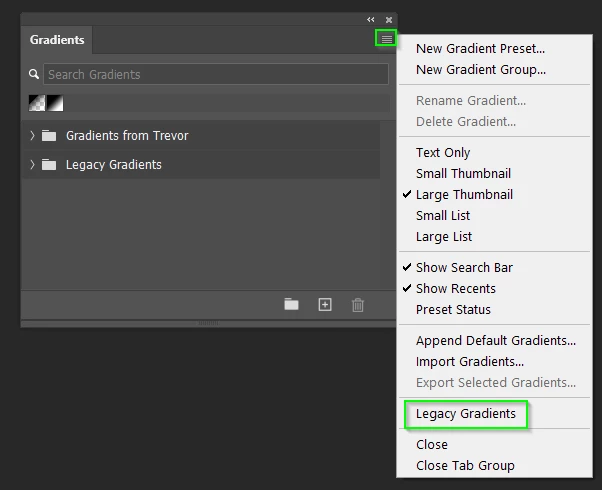
Task: Select the Gradients from Trevor group row
Action: coord(201,136)
